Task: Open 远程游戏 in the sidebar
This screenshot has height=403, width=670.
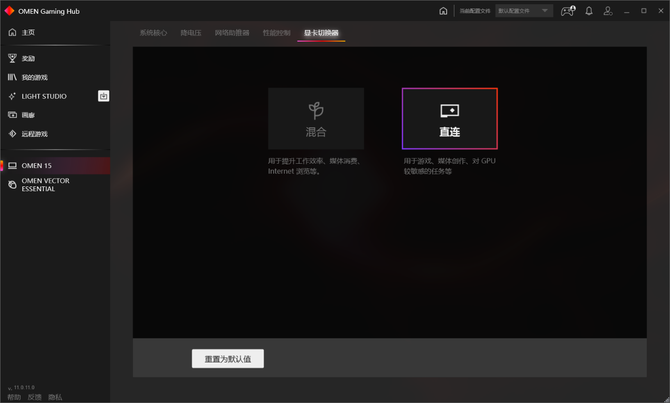Action: pos(55,134)
